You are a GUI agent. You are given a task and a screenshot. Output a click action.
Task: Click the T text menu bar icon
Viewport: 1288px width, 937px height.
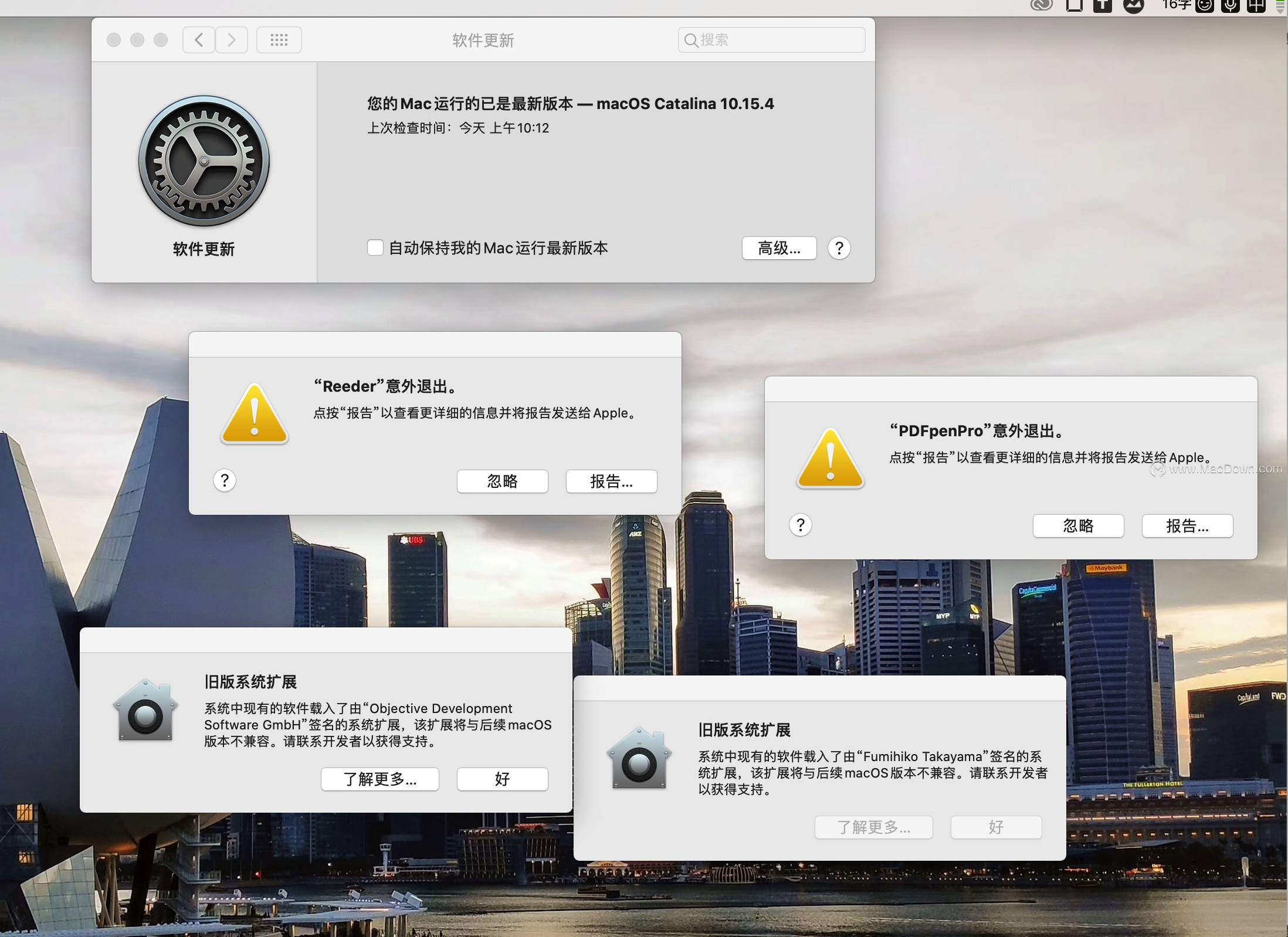tap(1103, 6)
